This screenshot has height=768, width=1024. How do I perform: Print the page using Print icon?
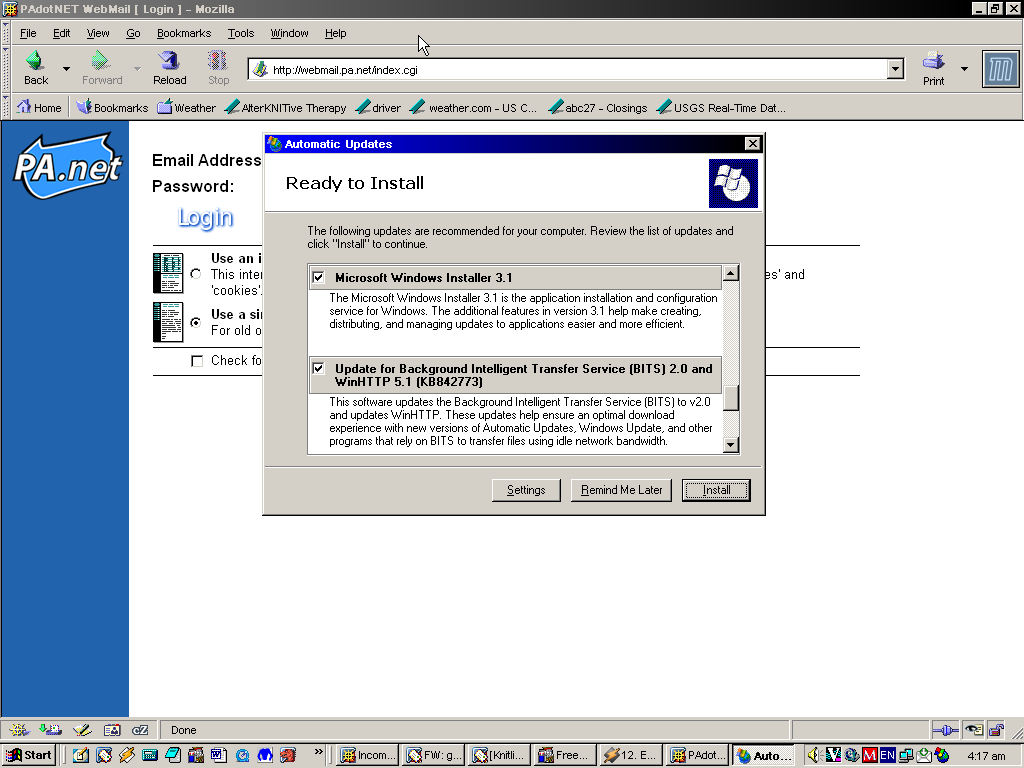[933, 61]
